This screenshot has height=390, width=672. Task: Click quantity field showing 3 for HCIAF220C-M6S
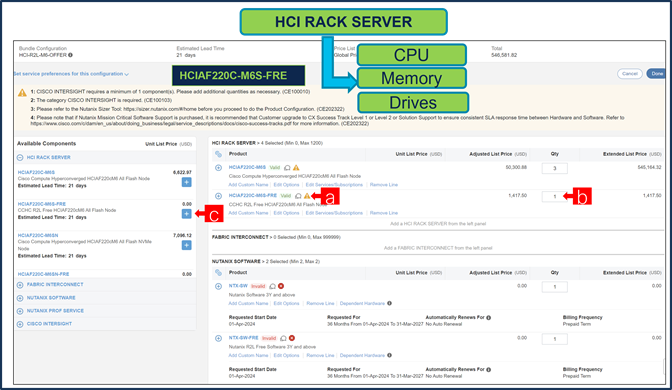pyautogui.click(x=555, y=168)
